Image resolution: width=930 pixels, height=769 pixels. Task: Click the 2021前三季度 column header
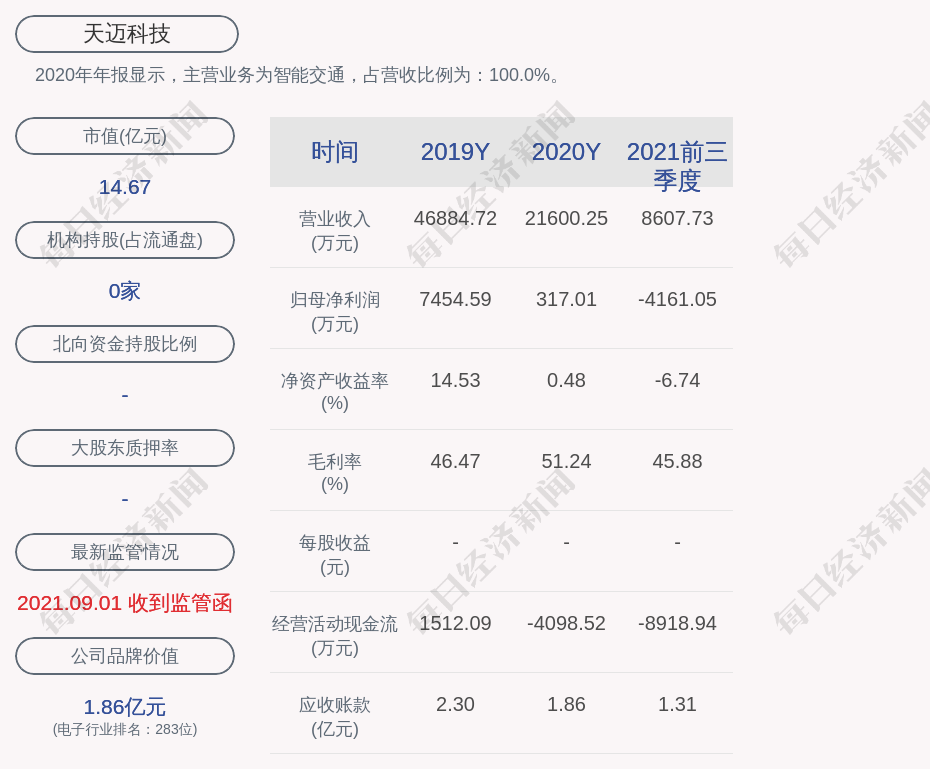click(x=677, y=165)
